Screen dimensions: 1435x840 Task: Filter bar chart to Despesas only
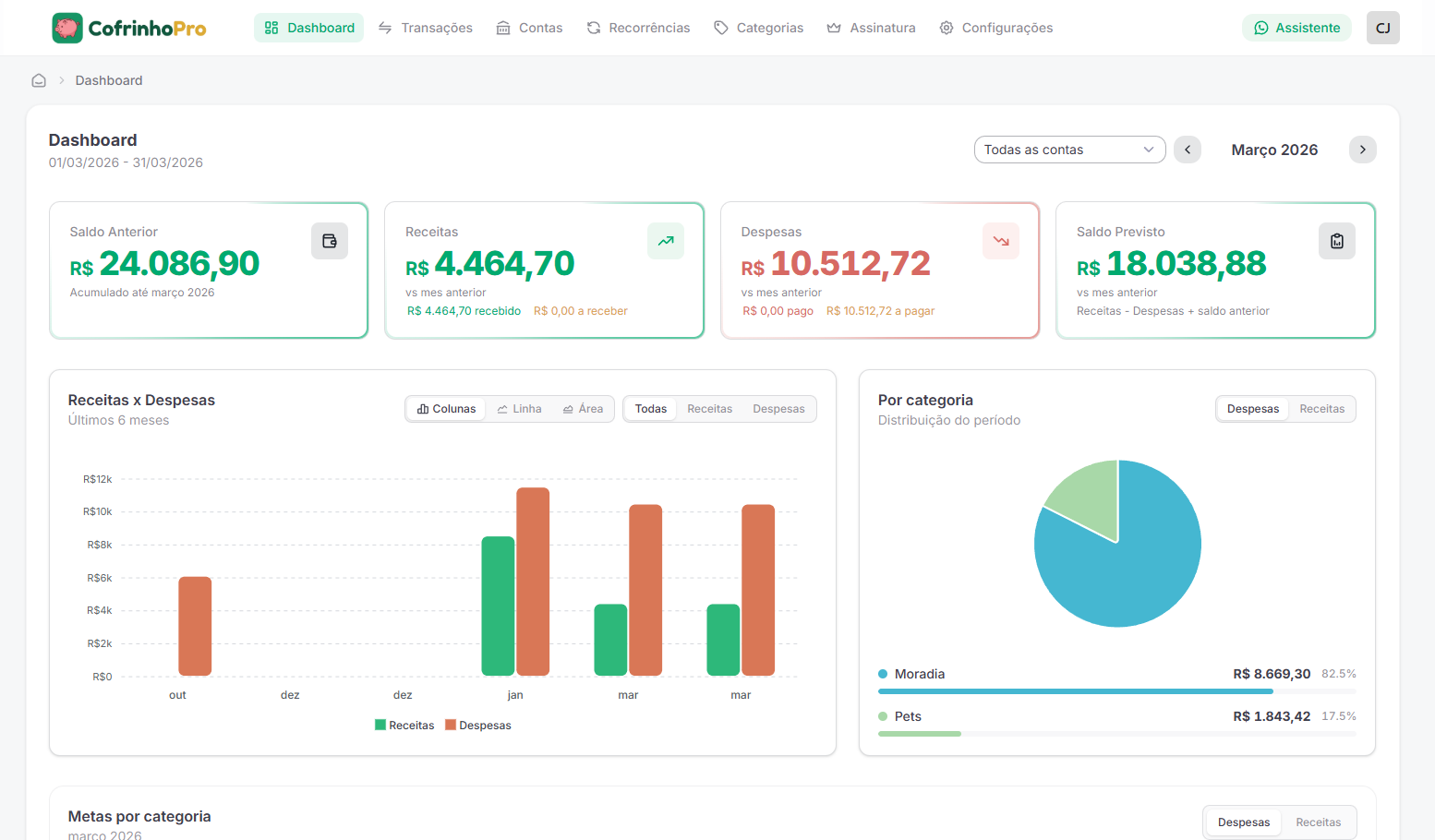click(778, 409)
